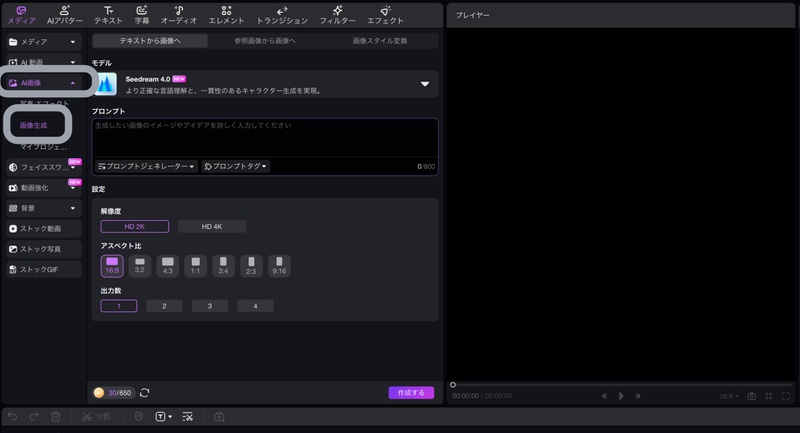Choose the 2:3 aspect ratio
This screenshot has width=800, height=433.
[x=251, y=266]
